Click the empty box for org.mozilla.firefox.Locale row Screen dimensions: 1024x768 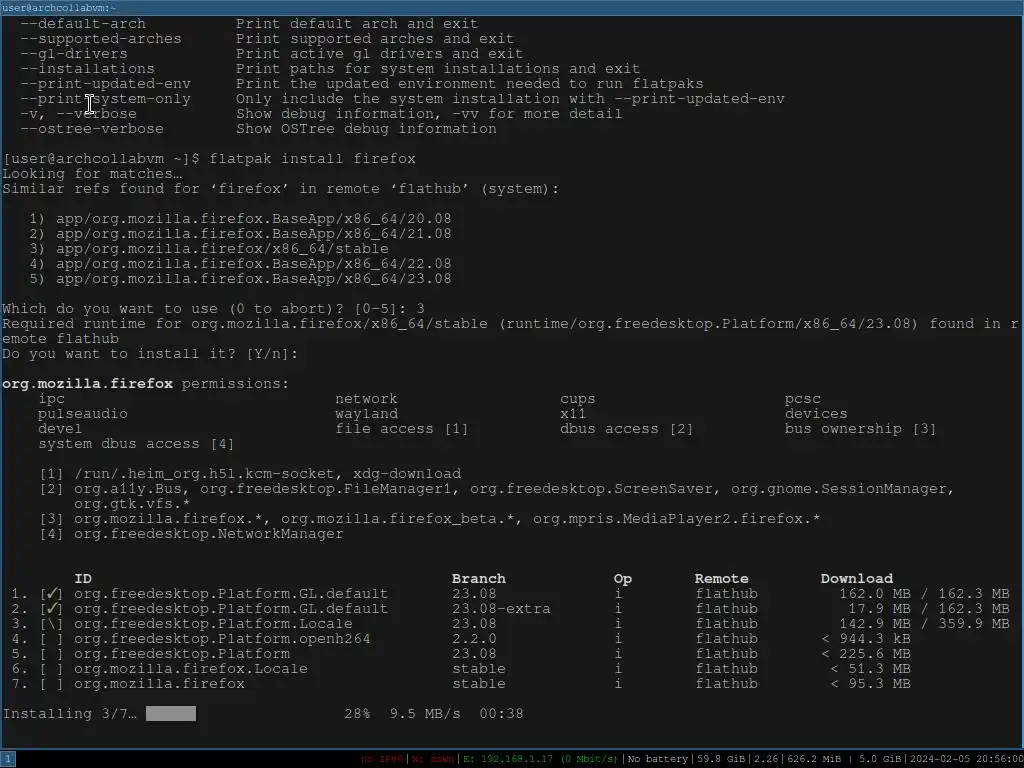(51, 669)
